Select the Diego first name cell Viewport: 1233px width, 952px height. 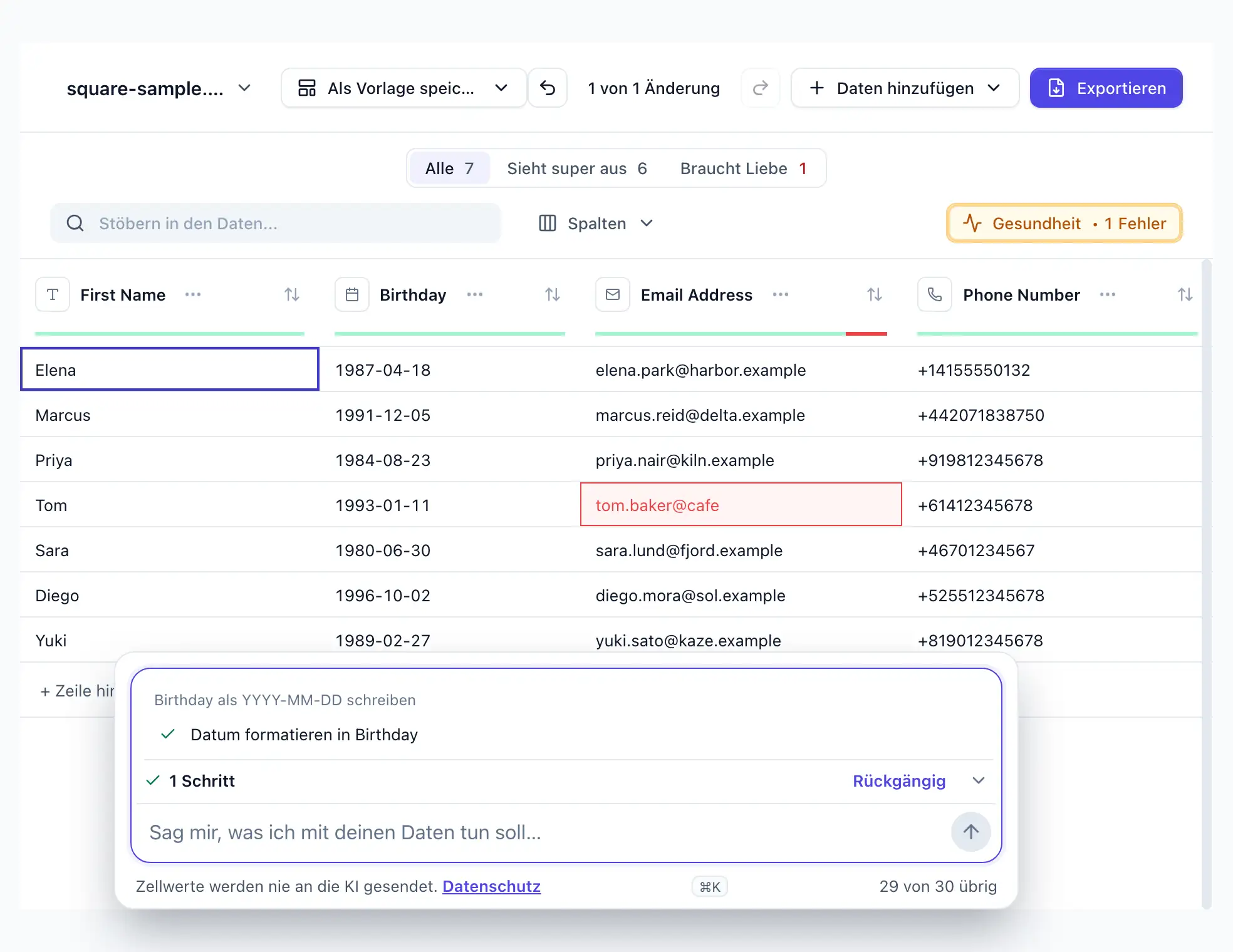pyautogui.click(x=170, y=595)
